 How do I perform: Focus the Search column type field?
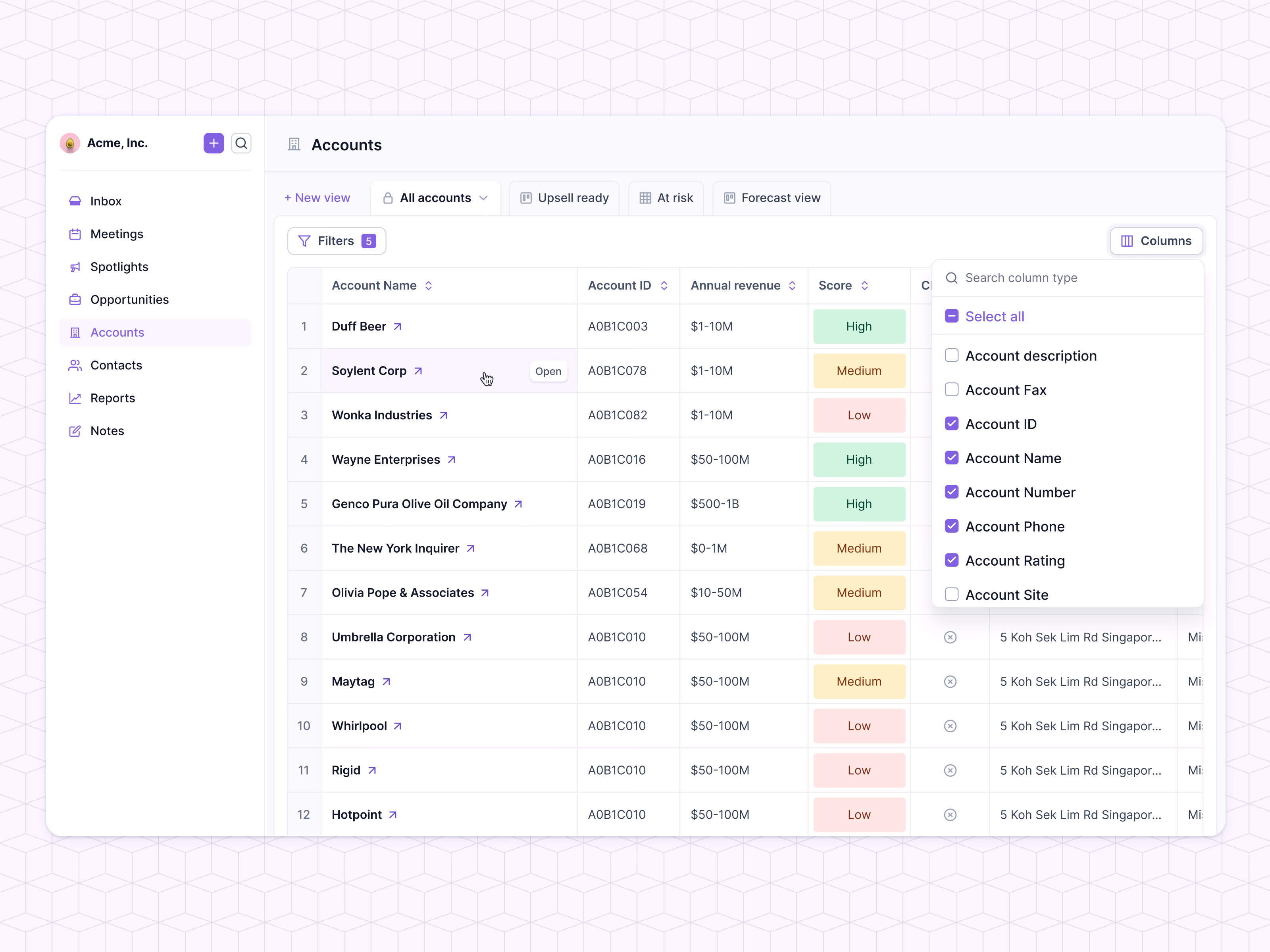pos(1068,278)
